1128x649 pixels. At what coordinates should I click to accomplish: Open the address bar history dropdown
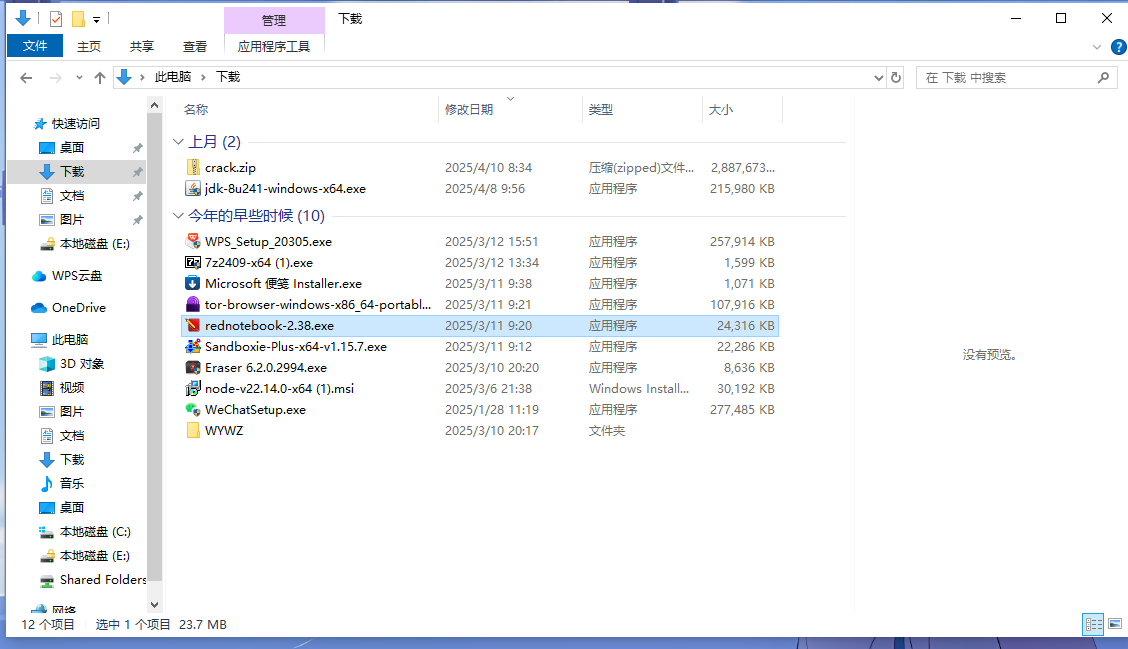point(878,77)
